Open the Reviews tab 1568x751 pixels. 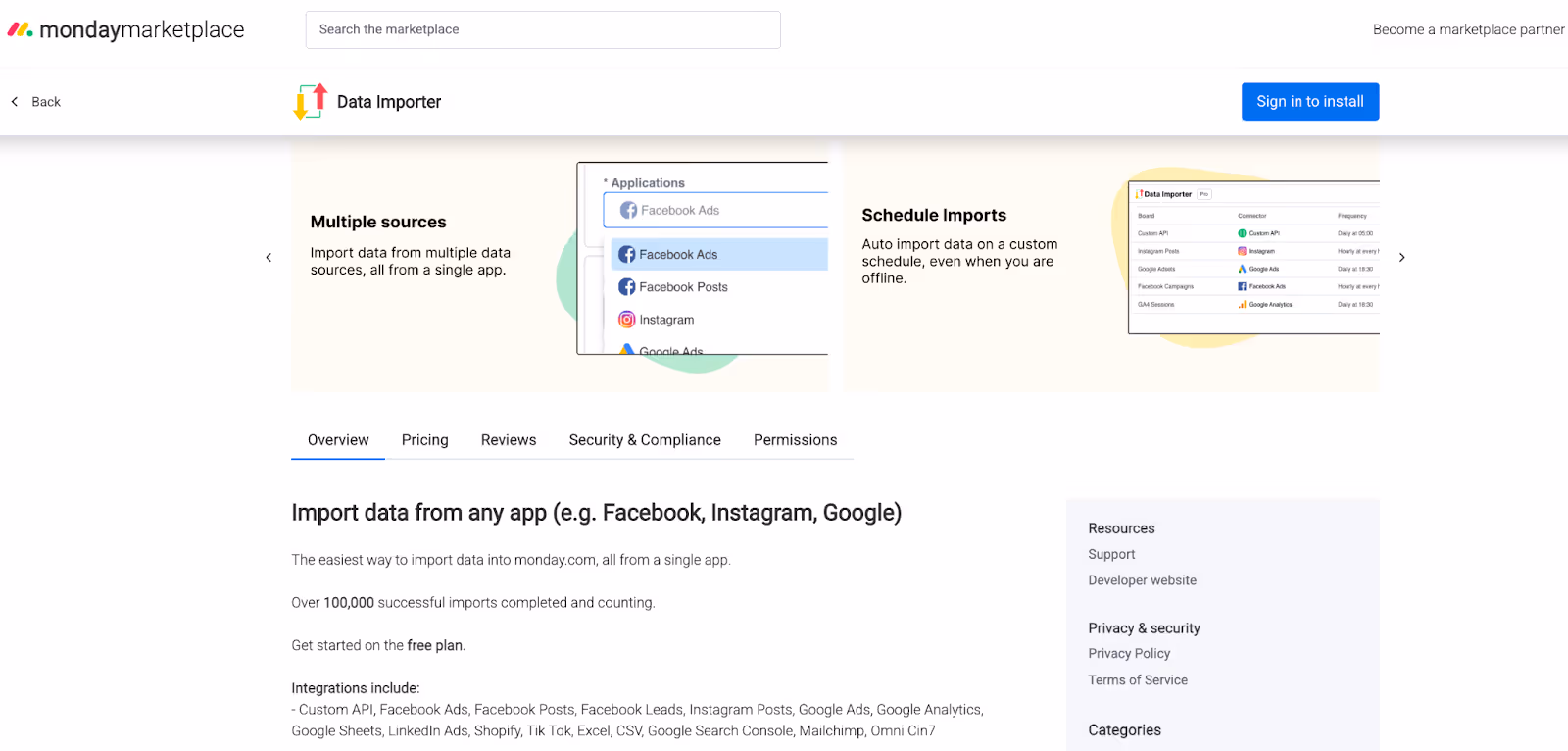point(509,440)
